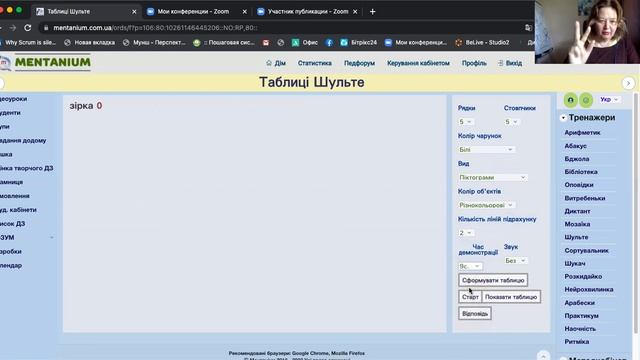The width and height of the screenshot is (640, 360).
Task: Open the Вид Піктограми dropdown
Action: [x=493, y=178]
